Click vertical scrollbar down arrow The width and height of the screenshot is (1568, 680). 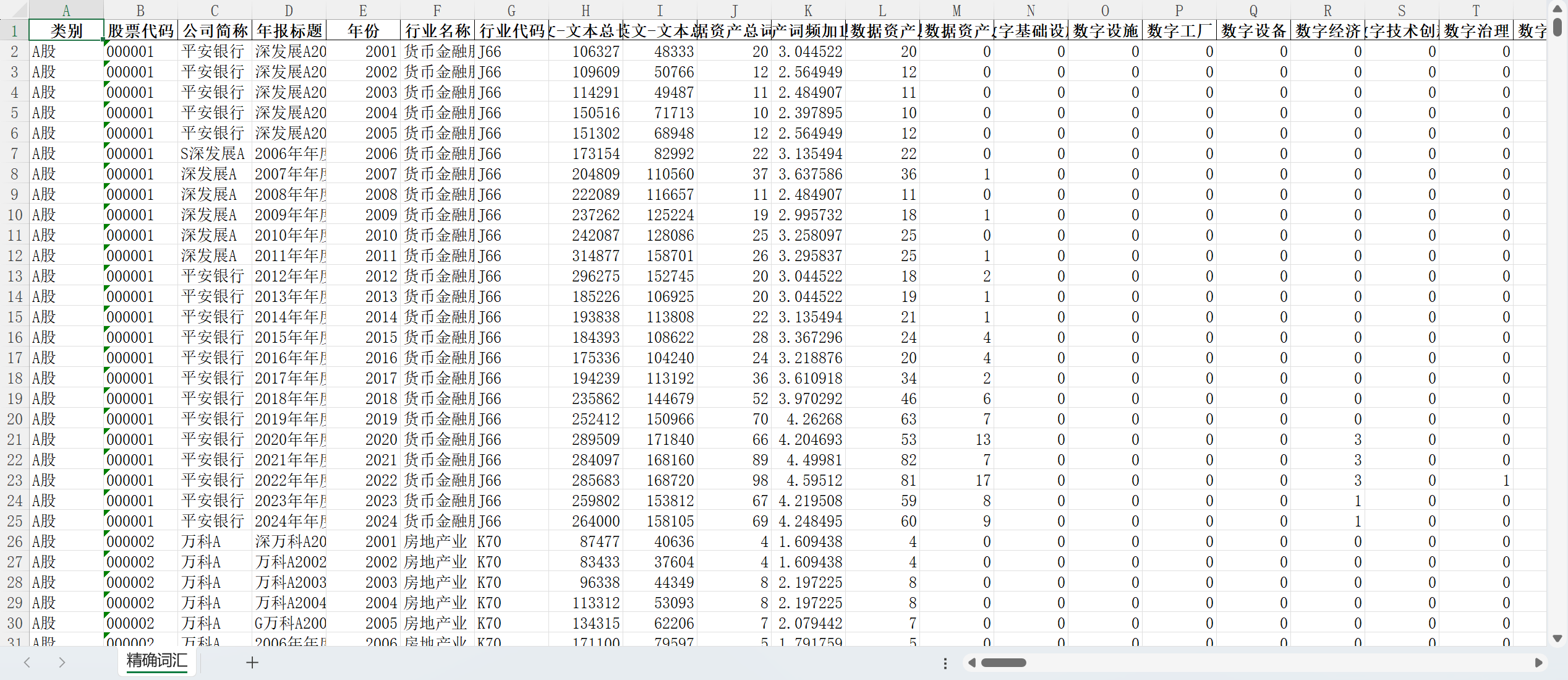tap(1557, 638)
